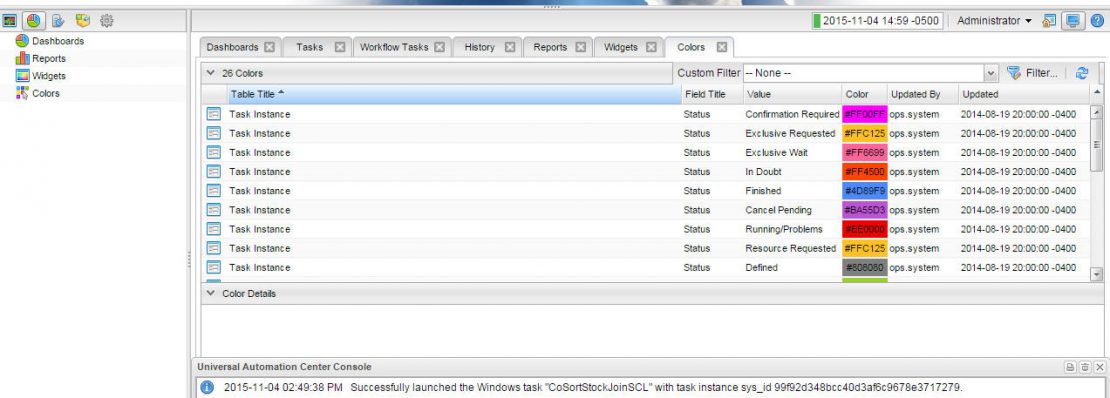
Task: Close the Reports tab
Action: [580, 47]
